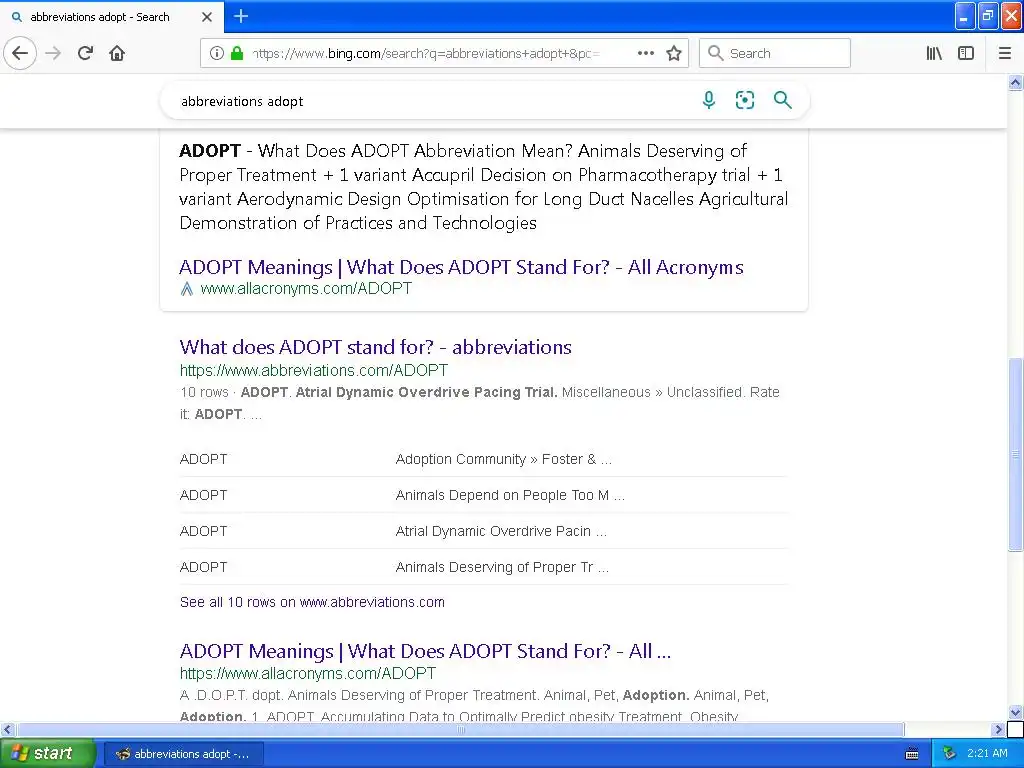1024x768 pixels.
Task: Click 'Atrial Dynamic Overdrive Pacin ...' row
Action: [x=483, y=531]
